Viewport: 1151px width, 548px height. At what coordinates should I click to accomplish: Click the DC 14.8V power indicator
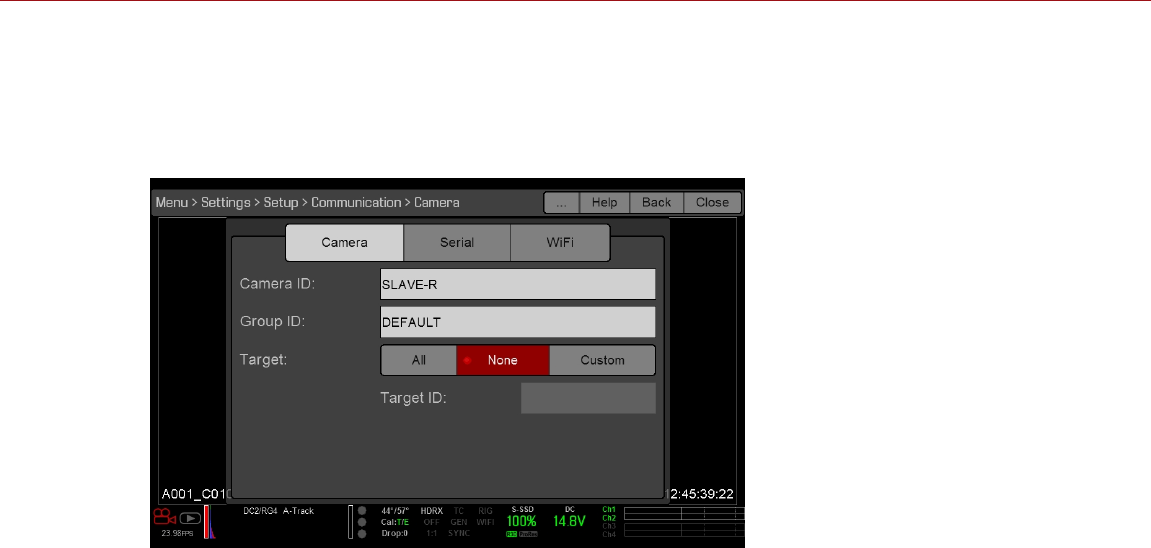pyautogui.click(x=570, y=517)
